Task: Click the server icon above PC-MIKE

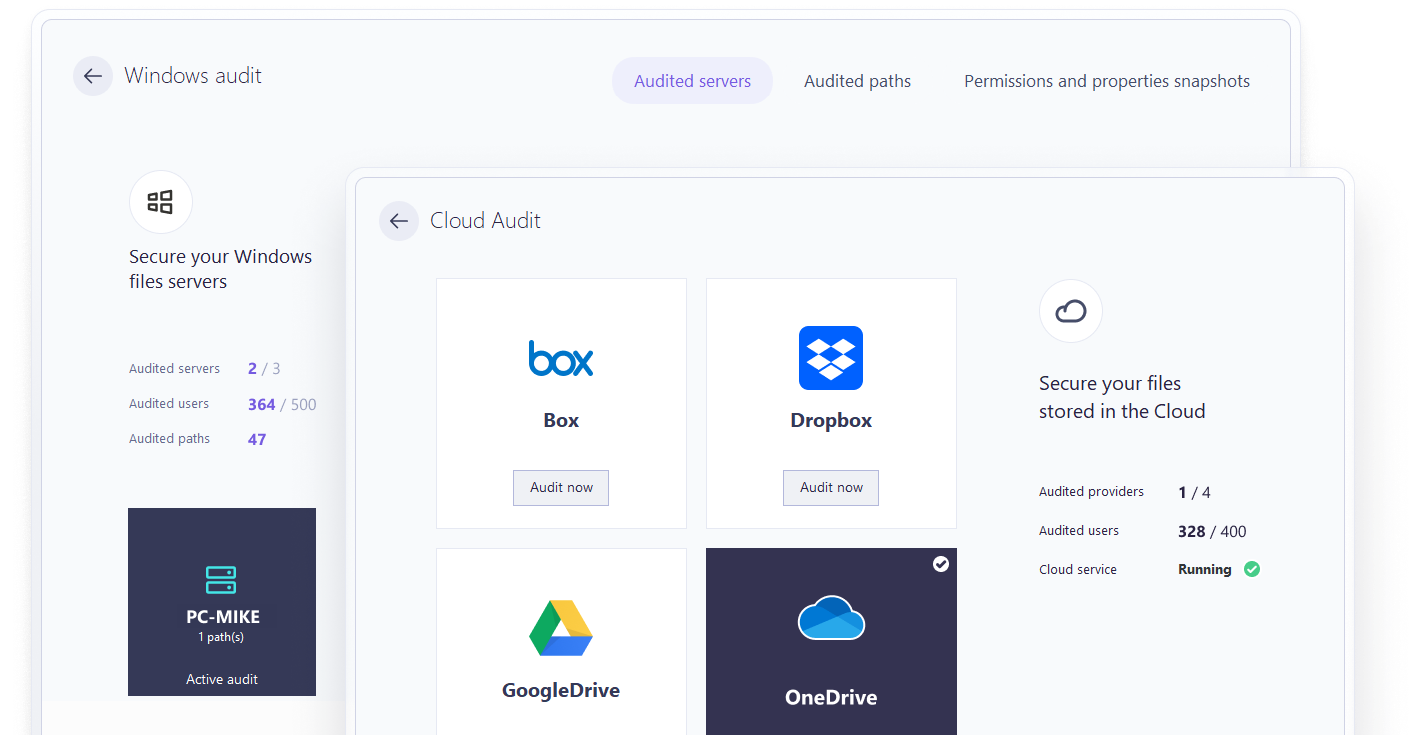Action: [221, 580]
